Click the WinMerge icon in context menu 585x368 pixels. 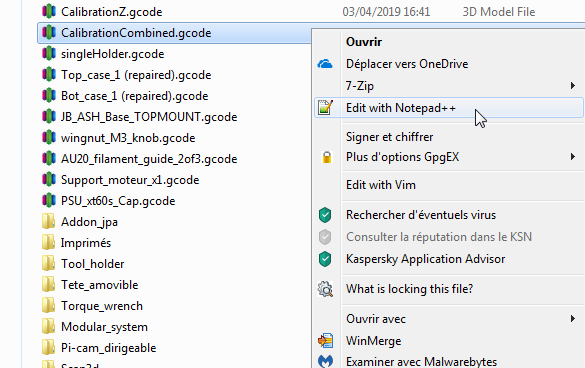[x=325, y=340]
